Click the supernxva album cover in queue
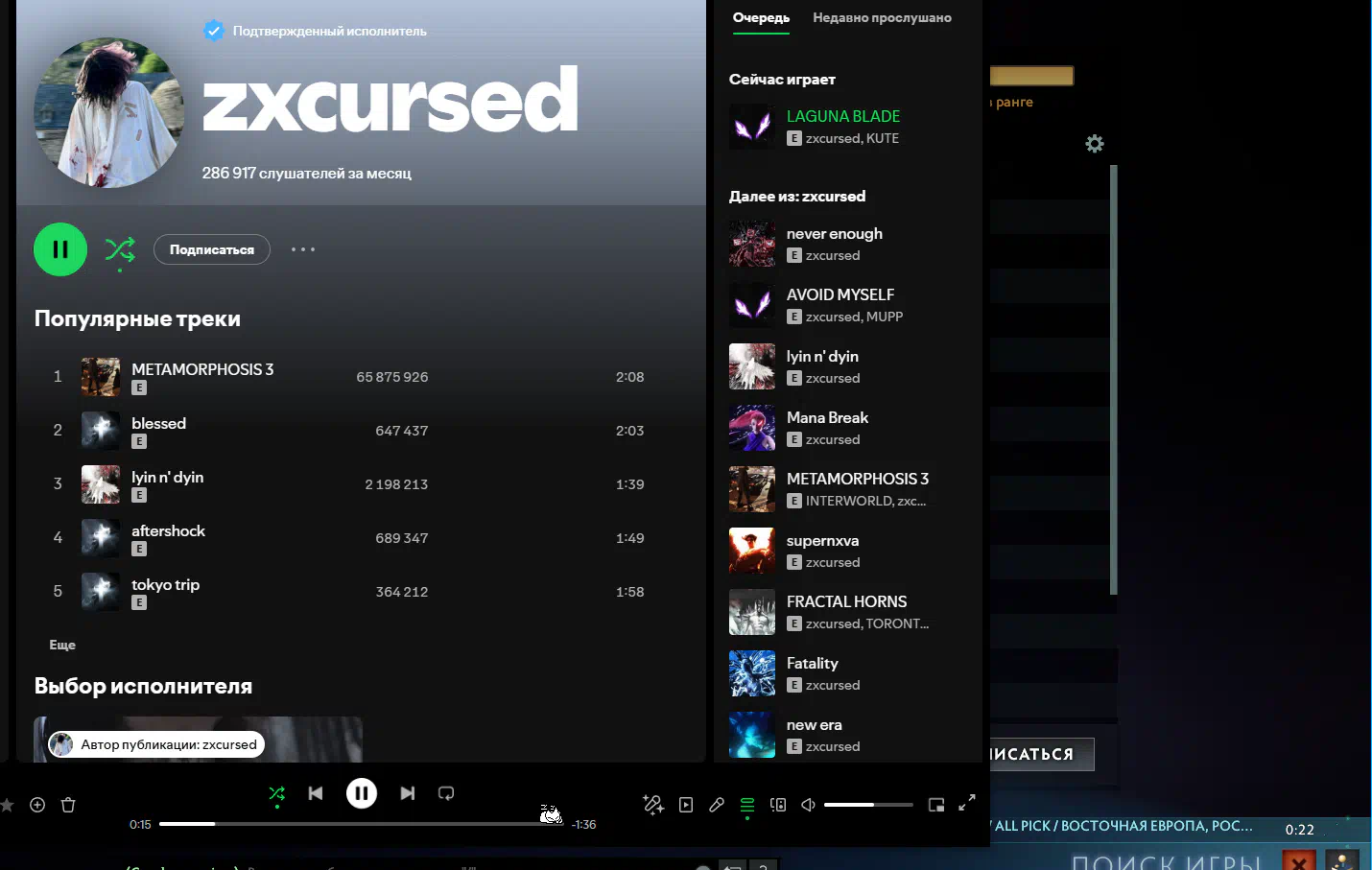1372x870 pixels. [x=752, y=551]
